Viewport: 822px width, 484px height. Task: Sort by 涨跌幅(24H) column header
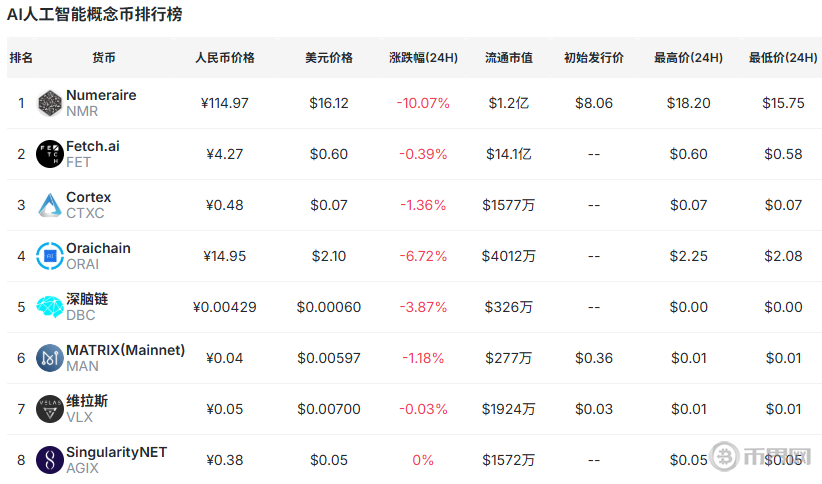point(423,58)
